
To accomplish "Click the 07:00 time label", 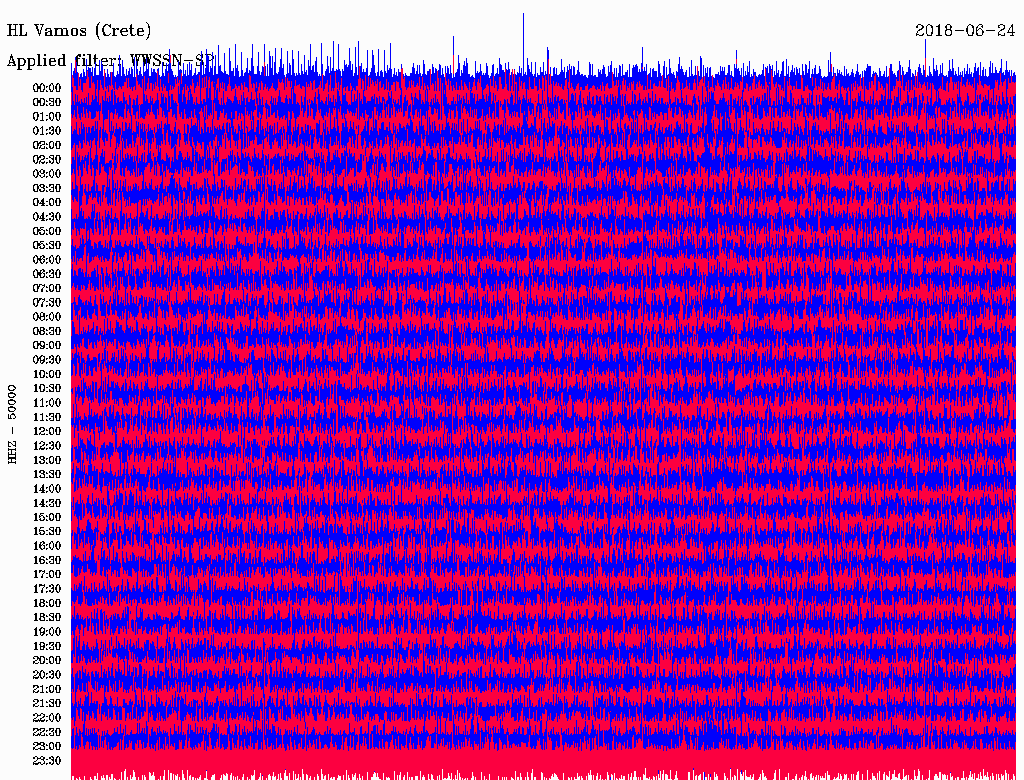I will [x=47, y=289].
